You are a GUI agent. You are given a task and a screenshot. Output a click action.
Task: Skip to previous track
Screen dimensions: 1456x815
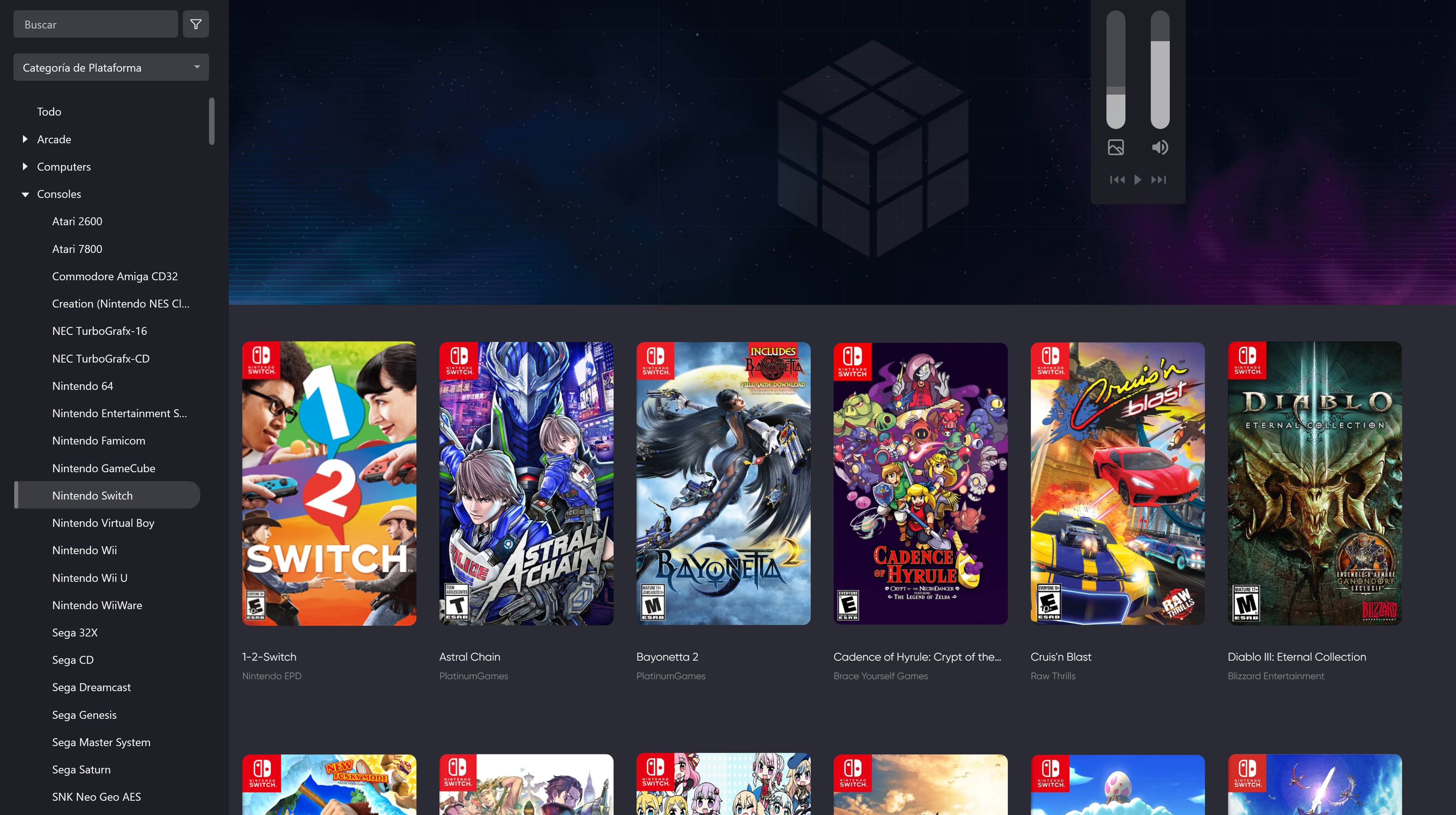(x=1117, y=180)
